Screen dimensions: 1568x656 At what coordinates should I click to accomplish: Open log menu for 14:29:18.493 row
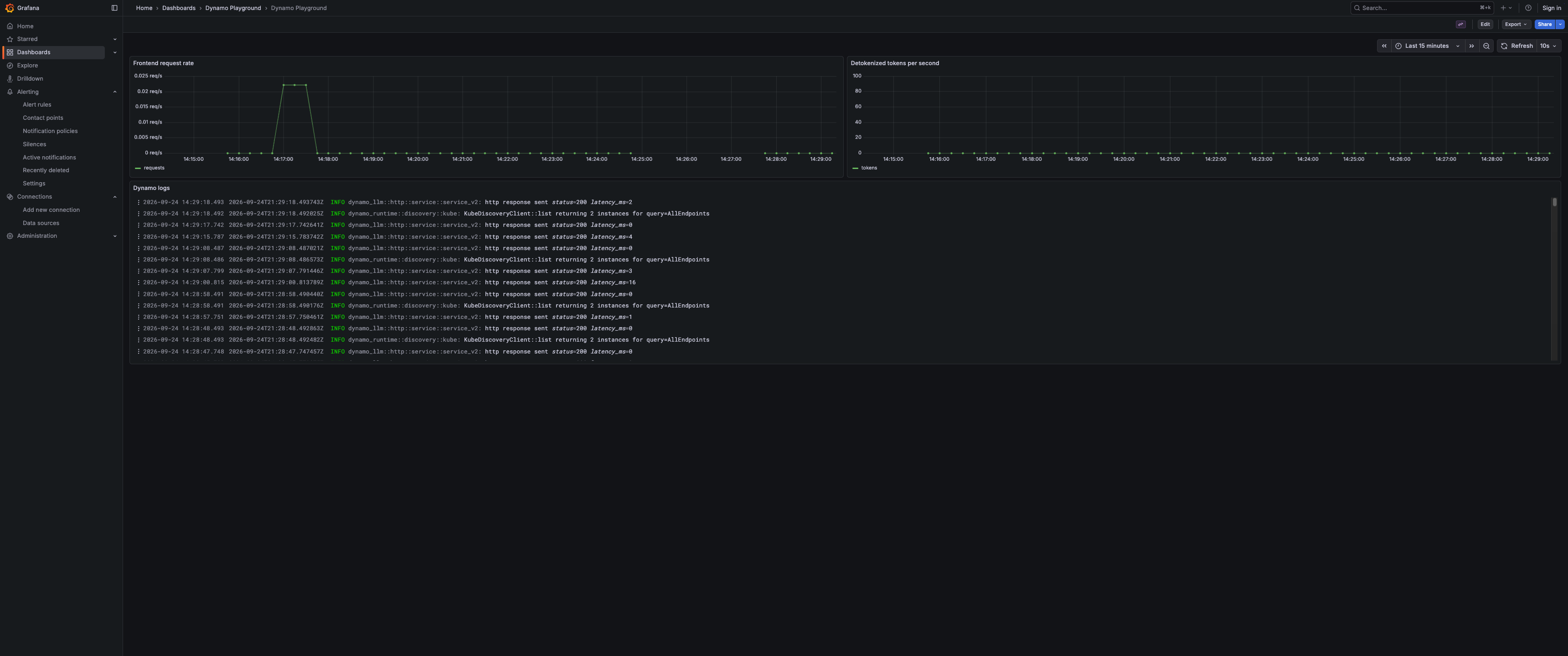138,202
